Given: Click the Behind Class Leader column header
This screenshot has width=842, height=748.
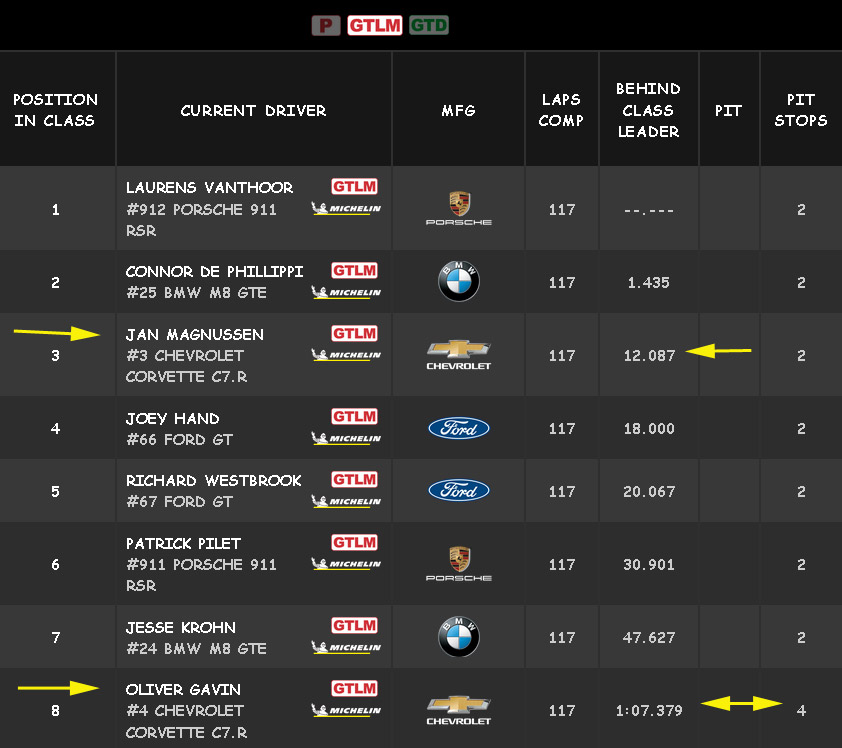Looking at the screenshot, I should [x=648, y=110].
